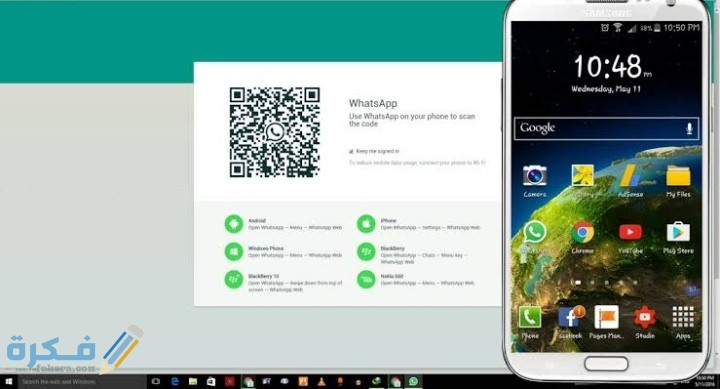Click the Windows Phone platform icon
The height and width of the screenshot is (389, 720).
click(x=234, y=252)
